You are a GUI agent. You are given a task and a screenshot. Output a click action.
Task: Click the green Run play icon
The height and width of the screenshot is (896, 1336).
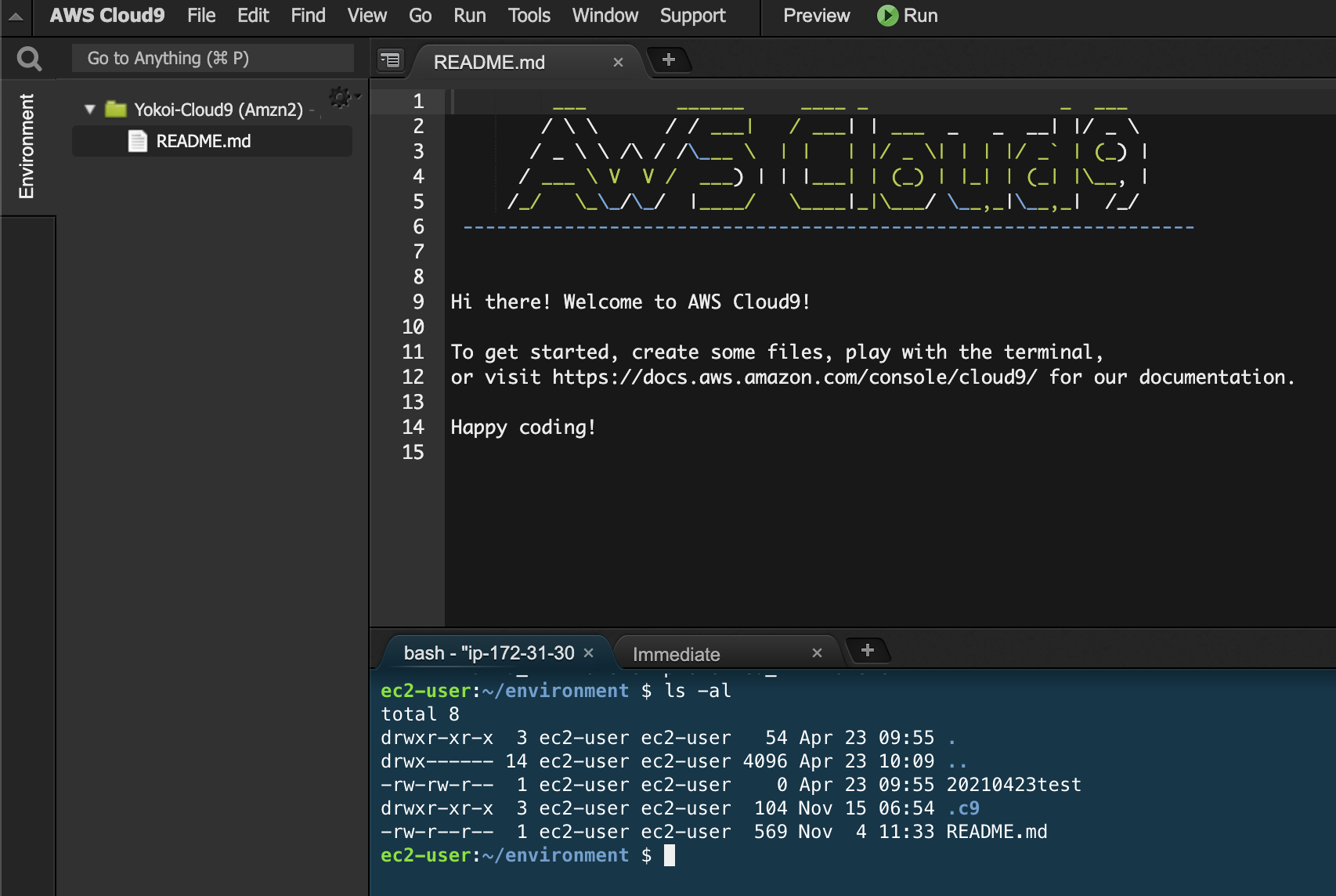click(886, 15)
